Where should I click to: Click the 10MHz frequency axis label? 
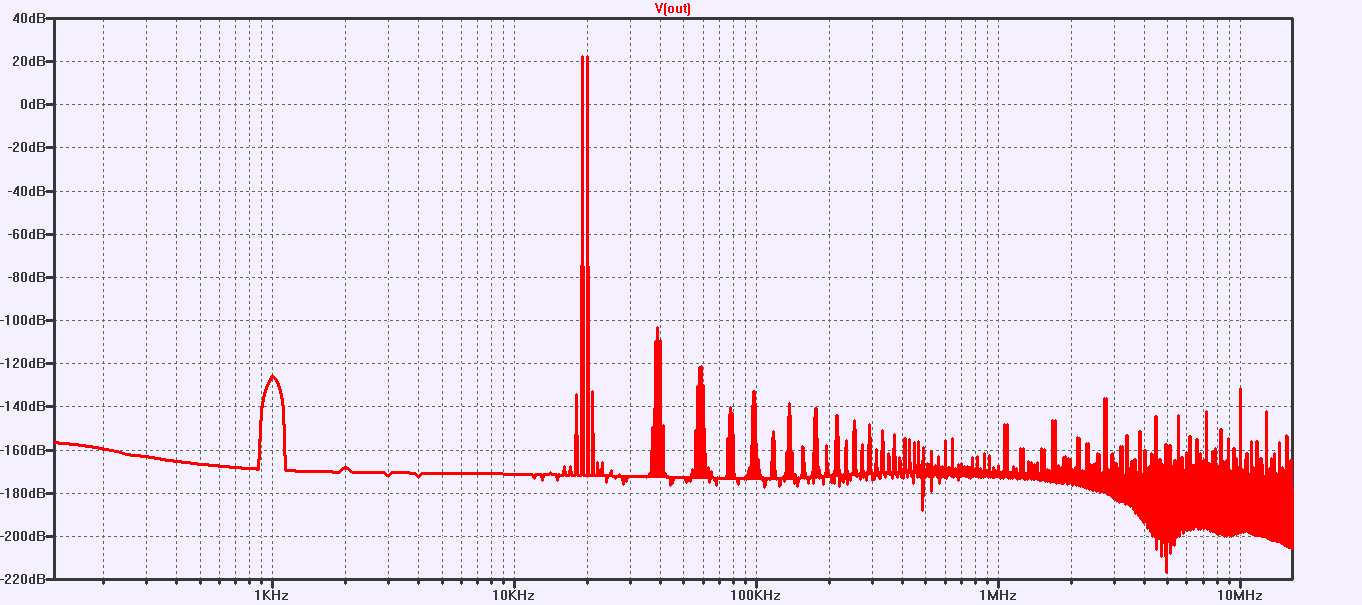1240,595
